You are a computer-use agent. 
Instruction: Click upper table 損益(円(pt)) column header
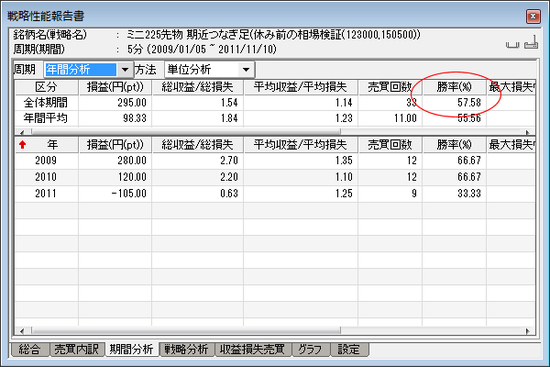click(115, 87)
